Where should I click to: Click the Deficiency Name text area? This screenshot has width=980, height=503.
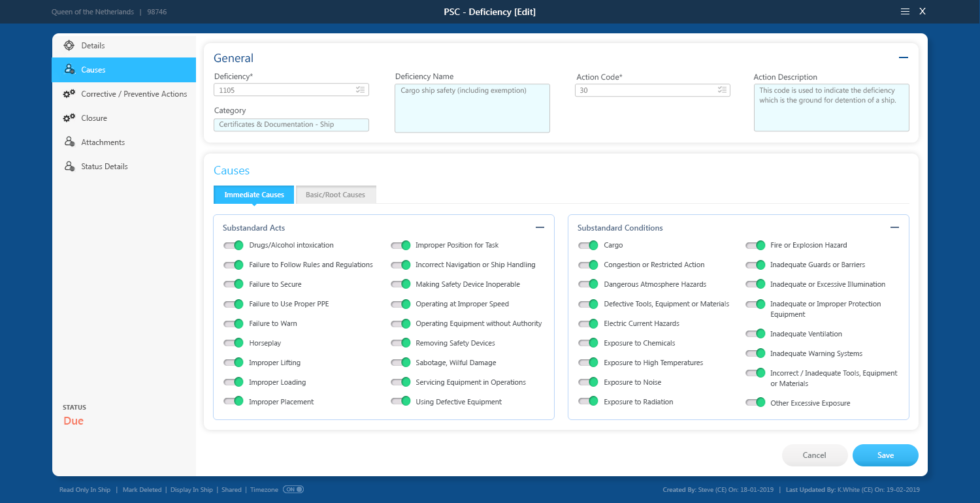[x=472, y=108]
